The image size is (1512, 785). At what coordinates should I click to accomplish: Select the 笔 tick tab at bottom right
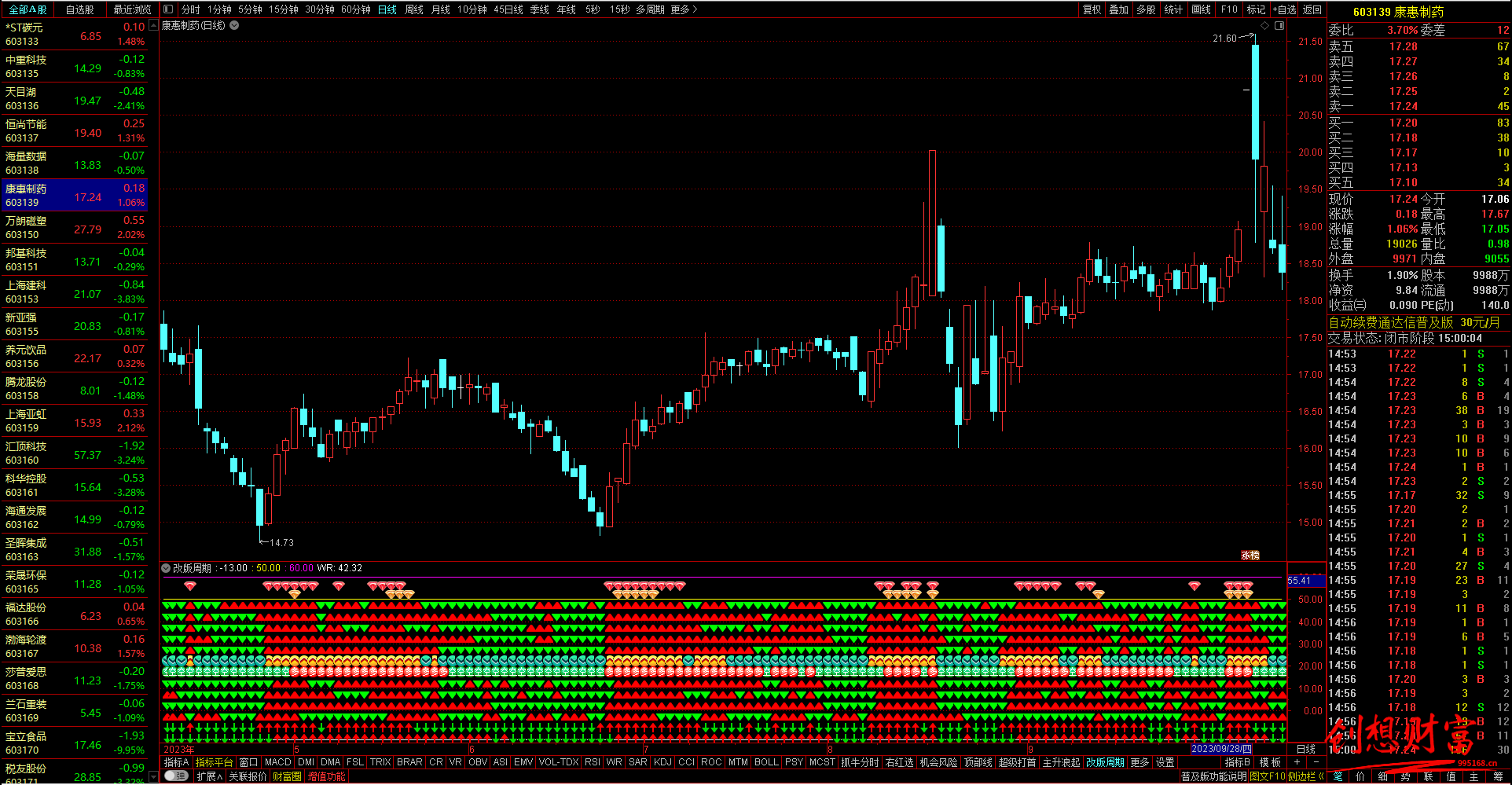tap(1338, 776)
